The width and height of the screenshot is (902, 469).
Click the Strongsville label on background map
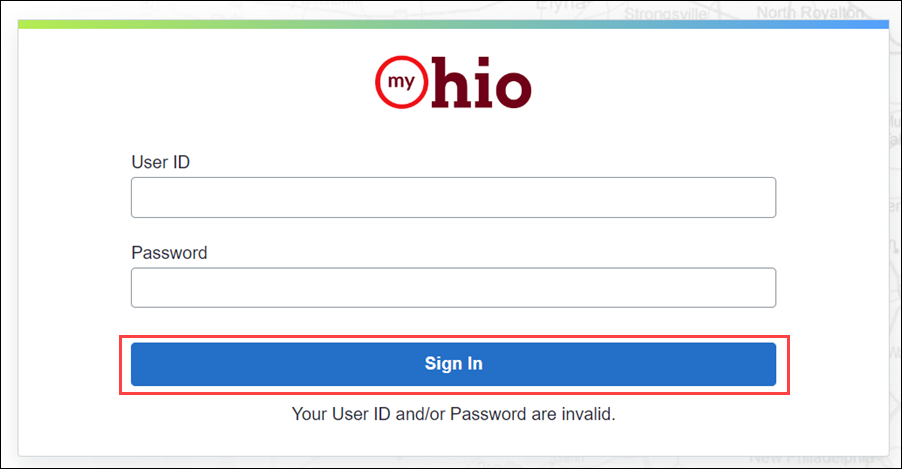tap(666, 13)
